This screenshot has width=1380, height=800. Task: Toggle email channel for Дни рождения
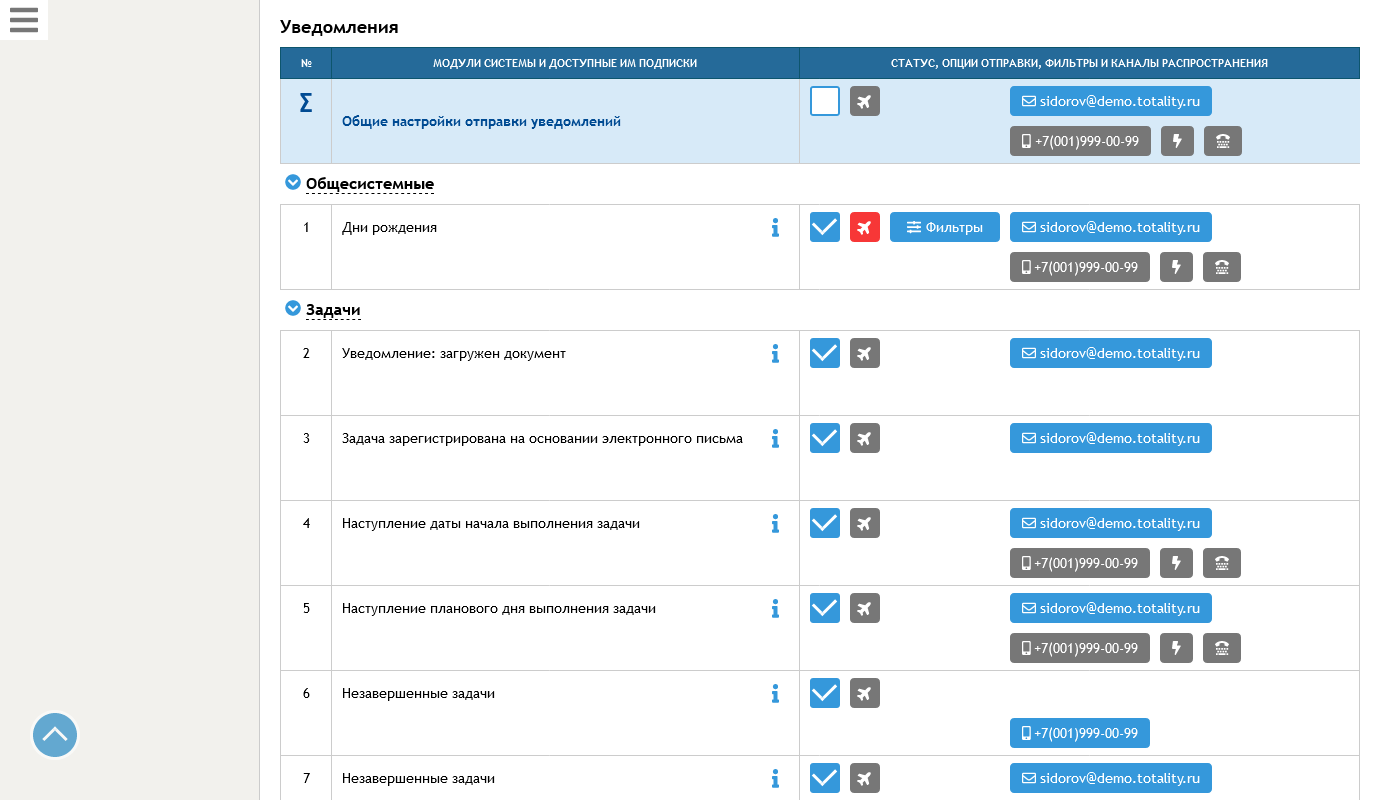click(x=1111, y=227)
